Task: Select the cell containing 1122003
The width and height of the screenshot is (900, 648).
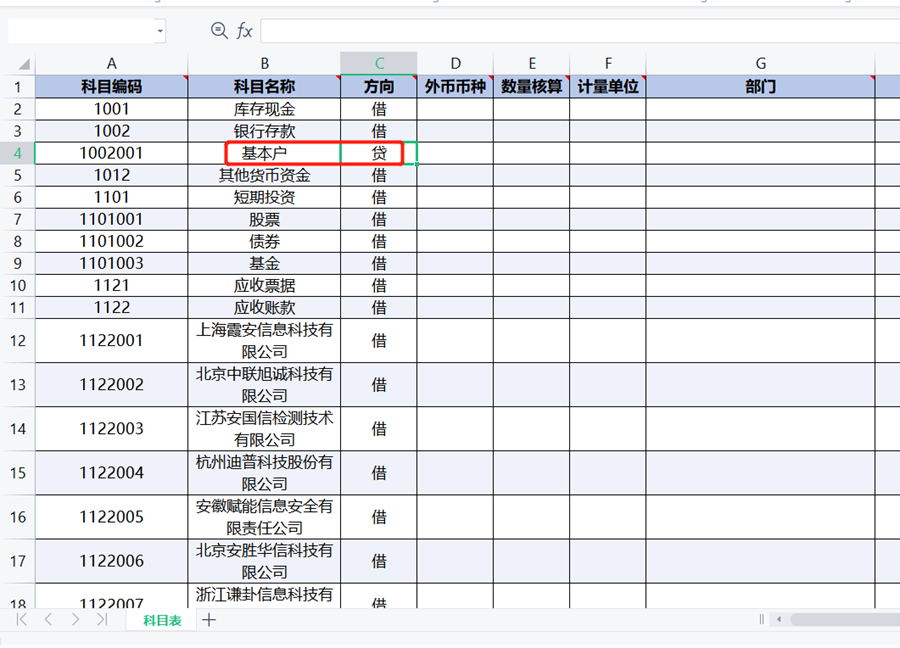Action: tap(111, 429)
